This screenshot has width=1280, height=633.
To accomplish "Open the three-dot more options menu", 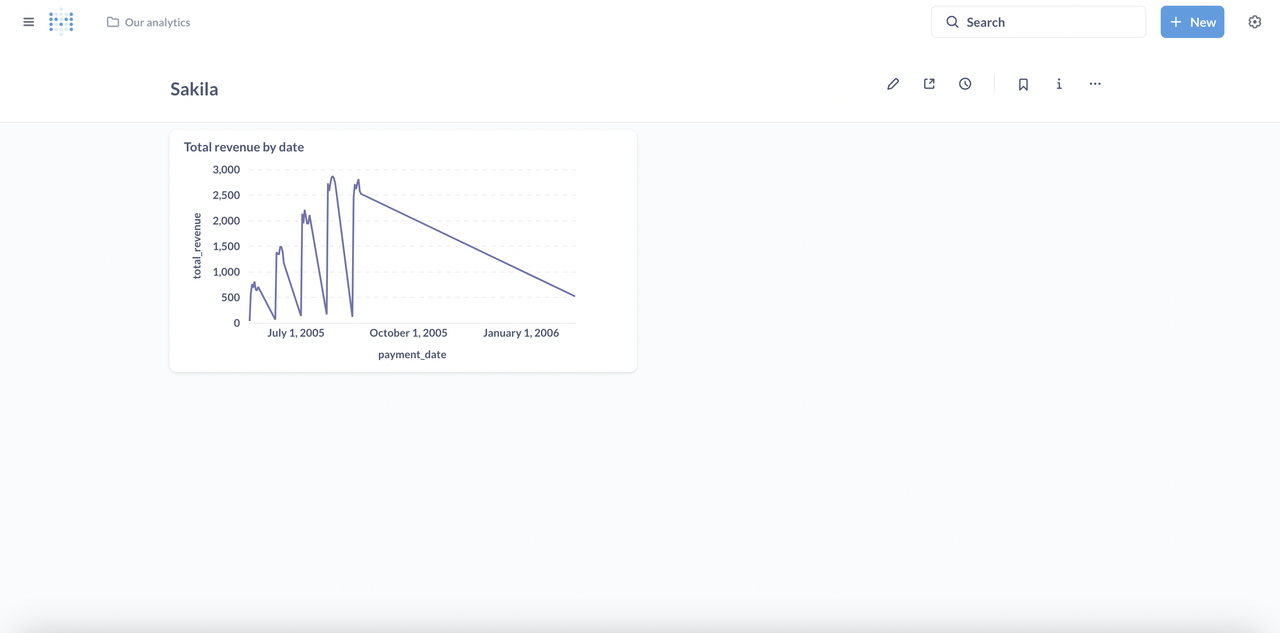I will point(1095,84).
